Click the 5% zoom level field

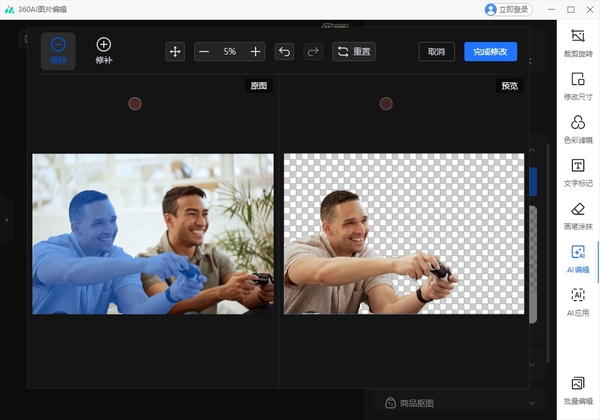(230, 51)
